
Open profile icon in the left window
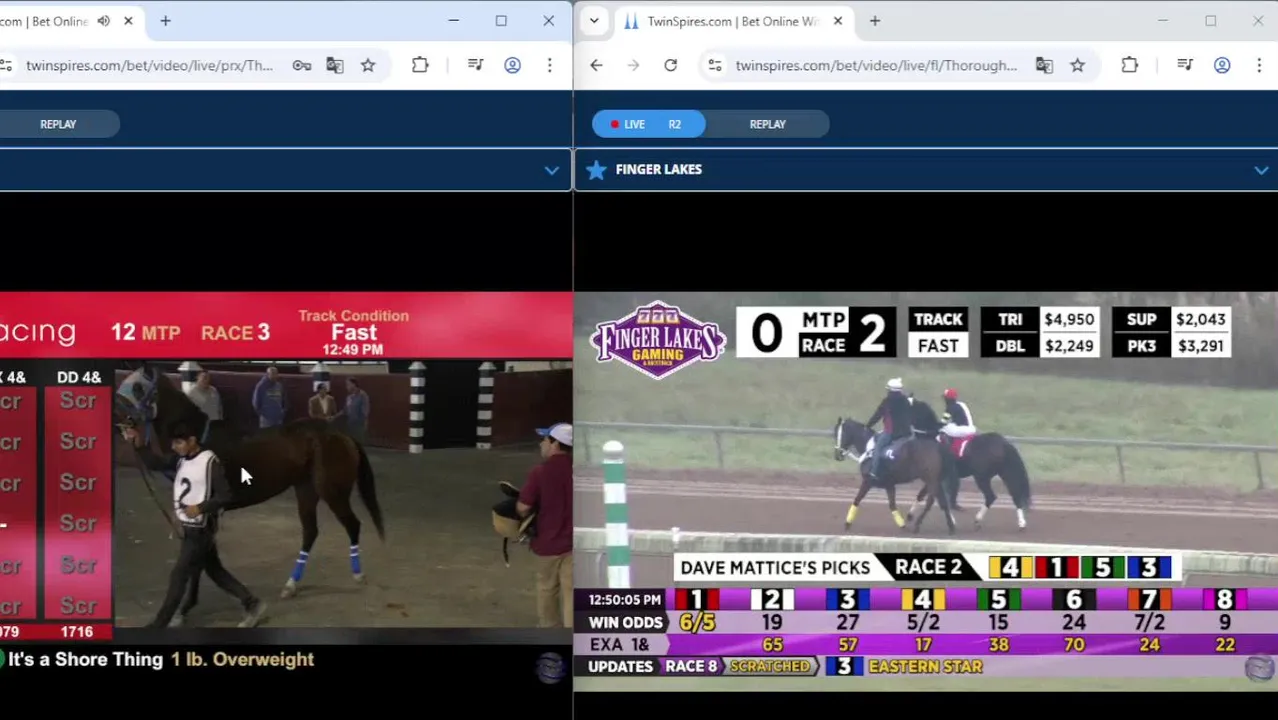512,65
